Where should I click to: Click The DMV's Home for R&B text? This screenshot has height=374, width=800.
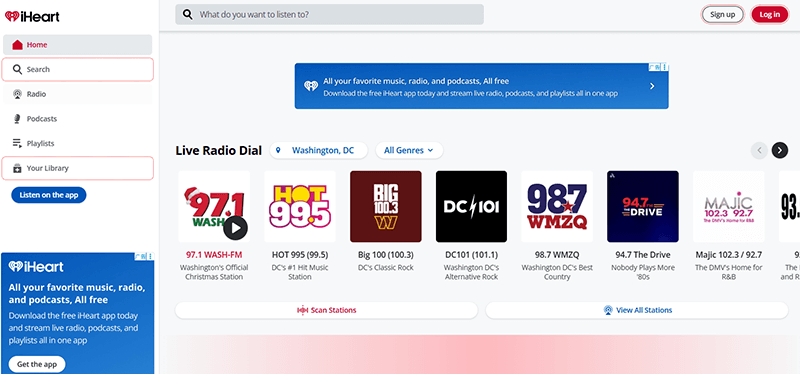(x=729, y=272)
